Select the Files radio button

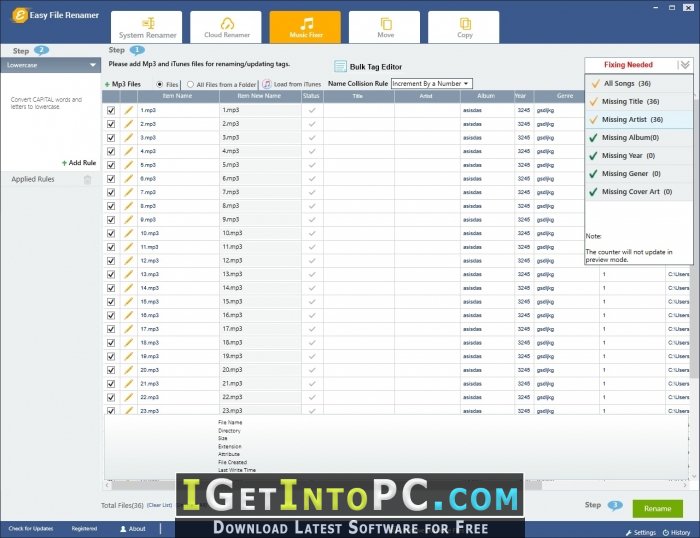(159, 84)
